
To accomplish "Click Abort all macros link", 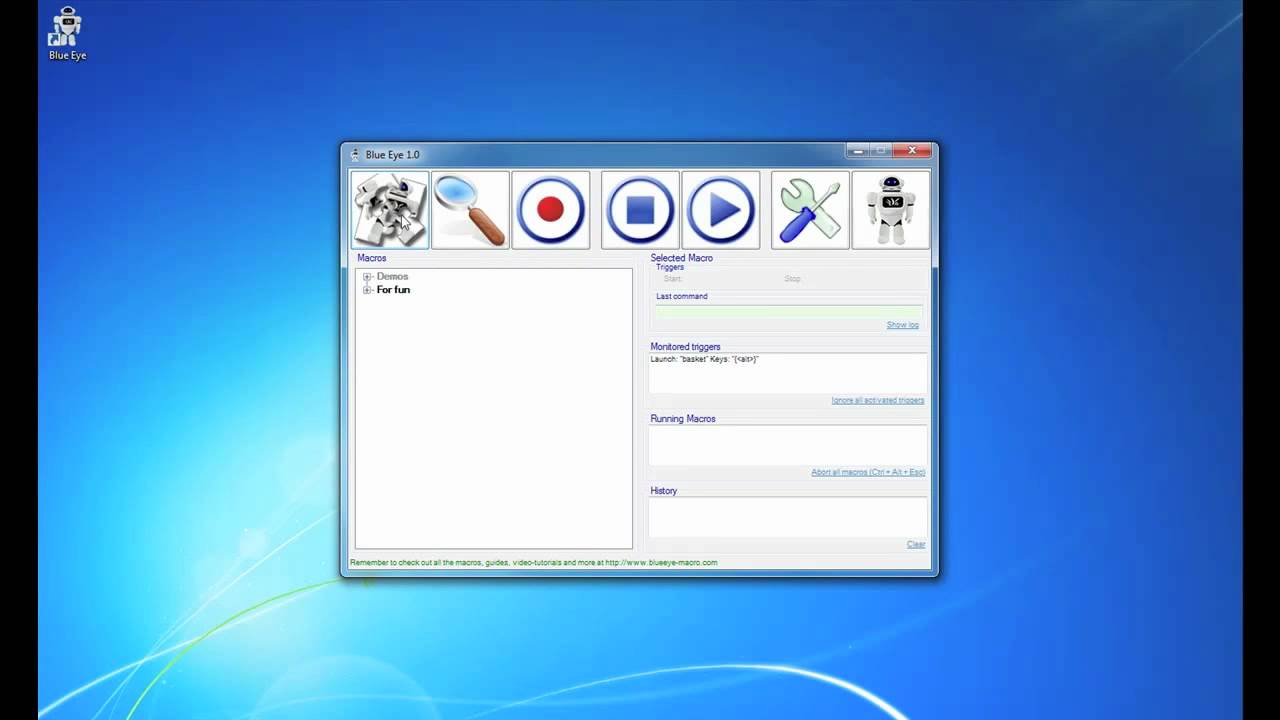I will 868,472.
